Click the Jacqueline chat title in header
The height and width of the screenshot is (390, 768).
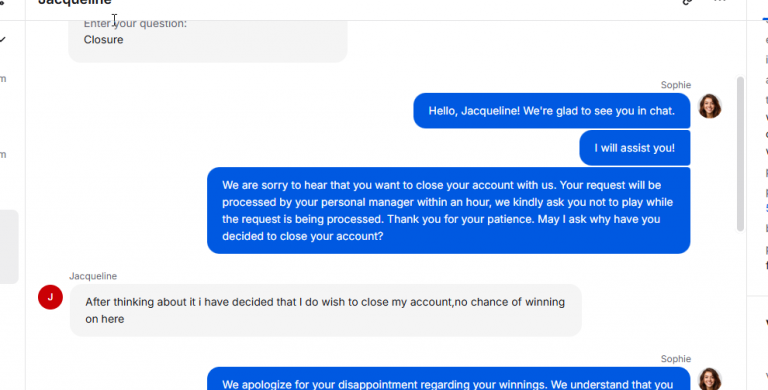coord(74,2)
